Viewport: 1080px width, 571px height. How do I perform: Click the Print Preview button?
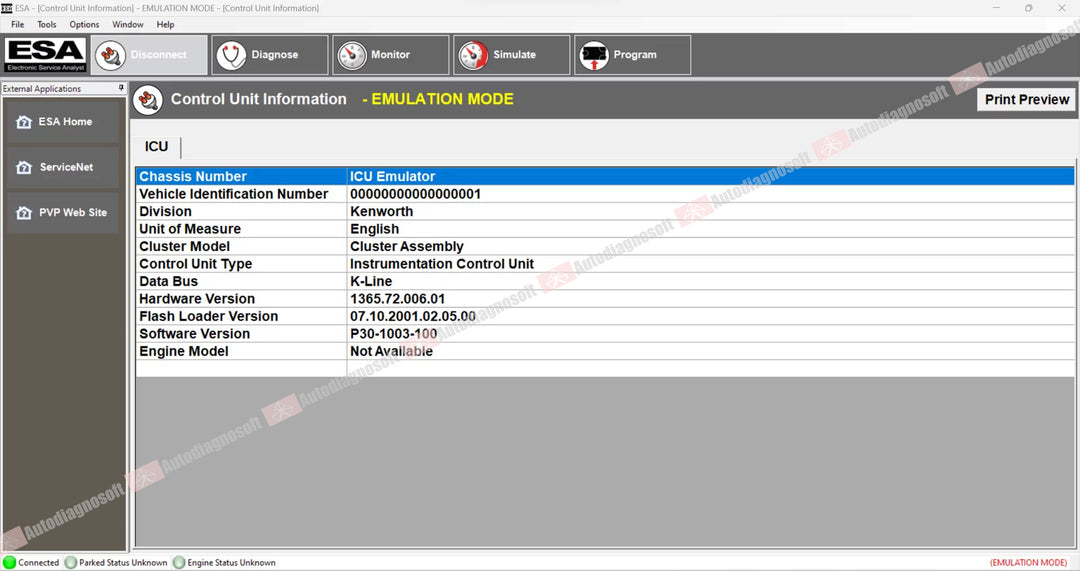(x=1026, y=100)
